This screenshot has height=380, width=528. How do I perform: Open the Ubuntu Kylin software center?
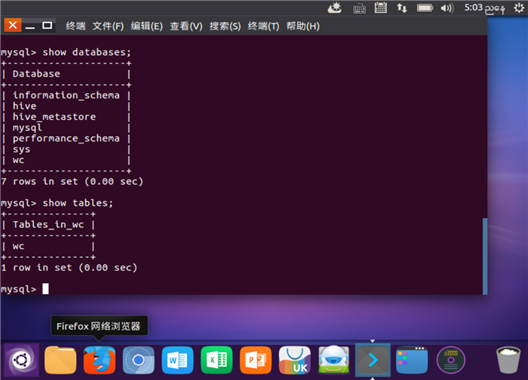(295, 360)
